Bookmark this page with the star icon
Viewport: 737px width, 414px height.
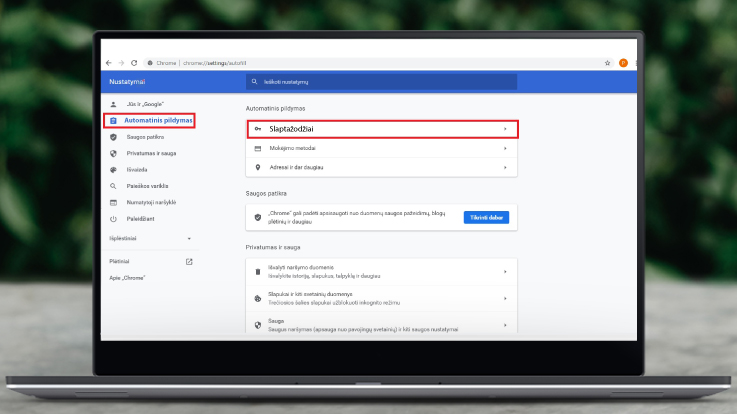coord(607,62)
